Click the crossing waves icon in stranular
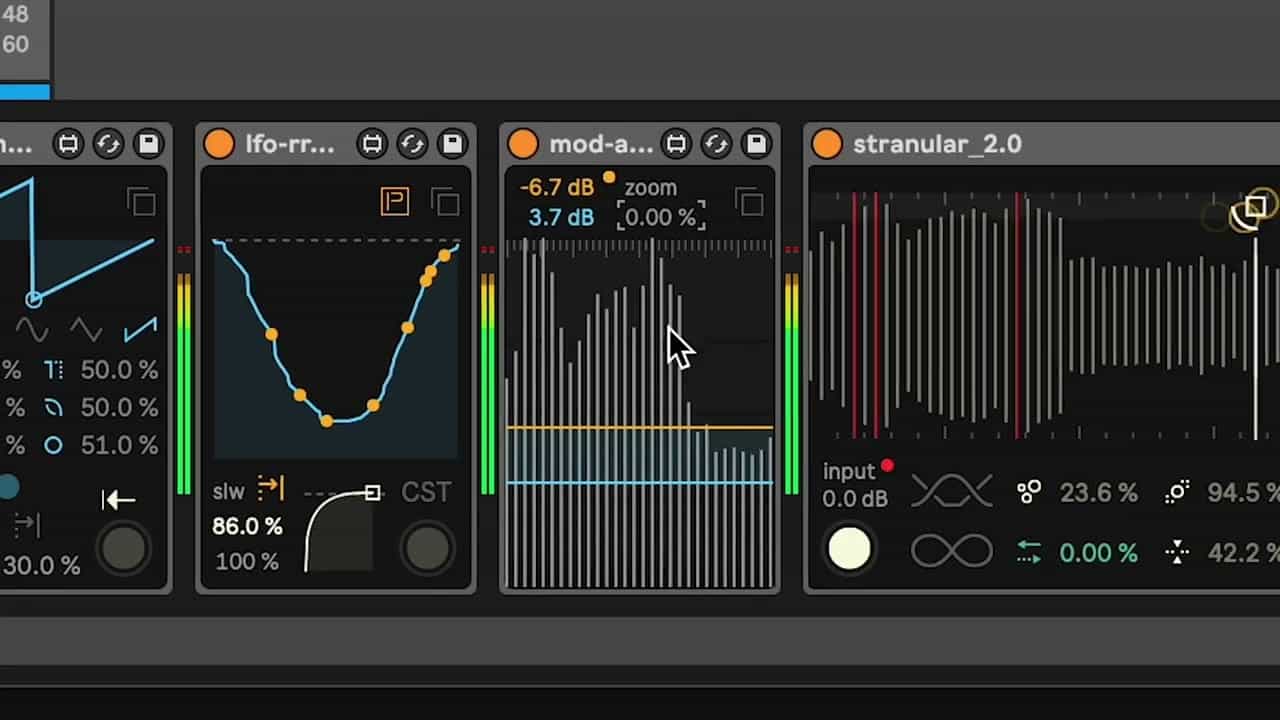This screenshot has height=720, width=1280. [951, 491]
